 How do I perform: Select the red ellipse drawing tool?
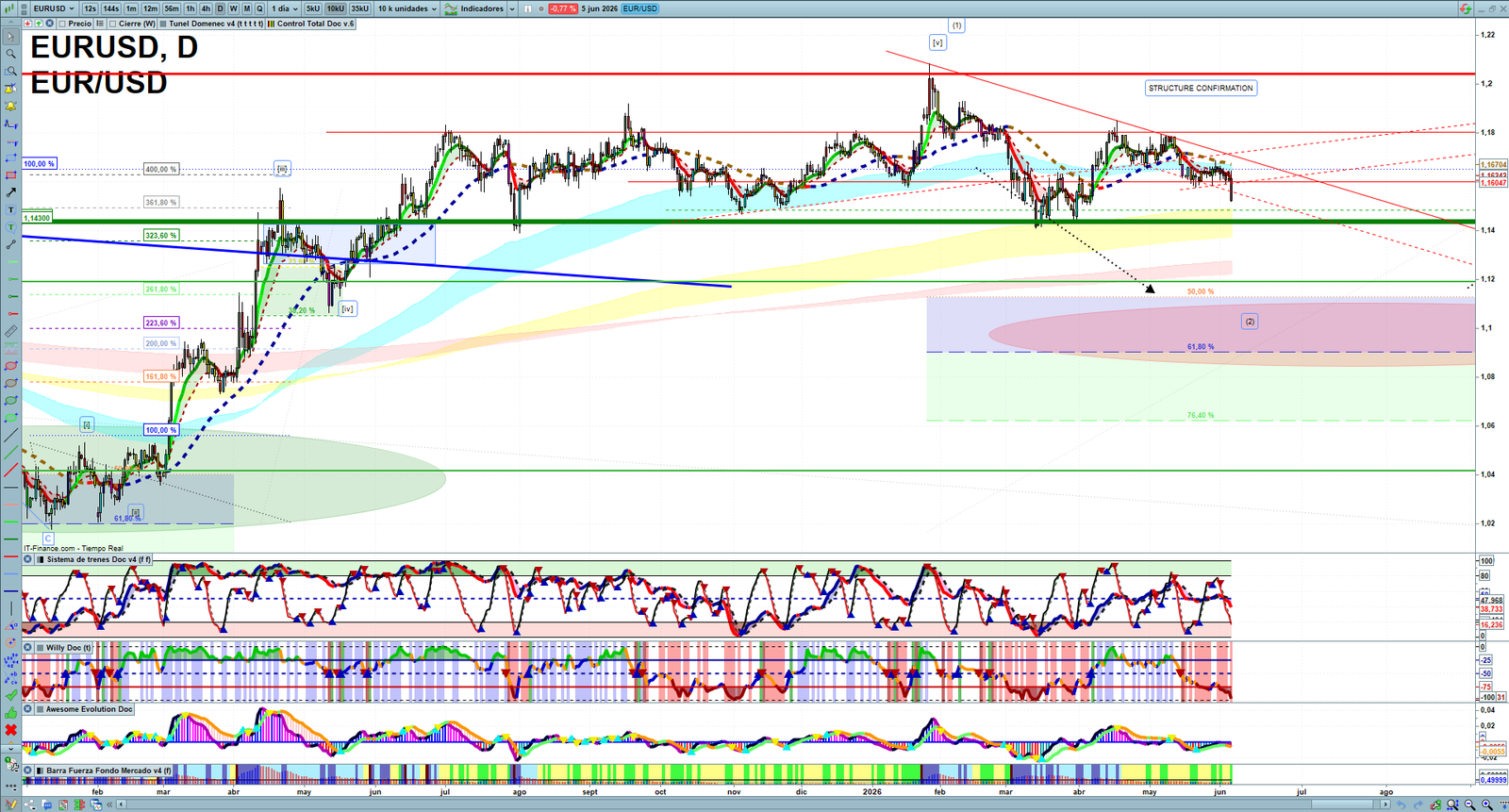tap(10, 366)
